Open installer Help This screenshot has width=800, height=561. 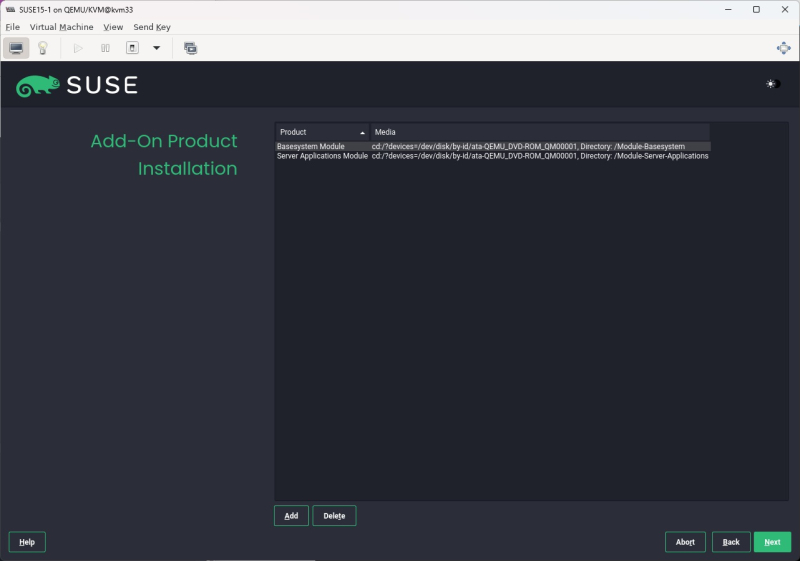(27, 542)
